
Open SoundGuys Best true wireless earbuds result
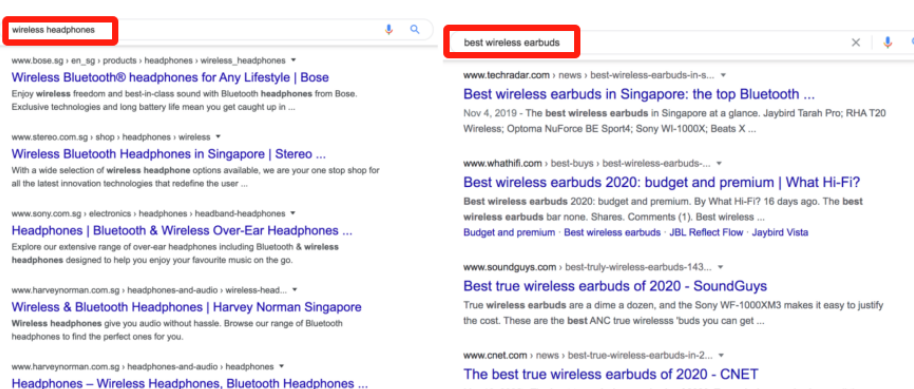point(615,286)
